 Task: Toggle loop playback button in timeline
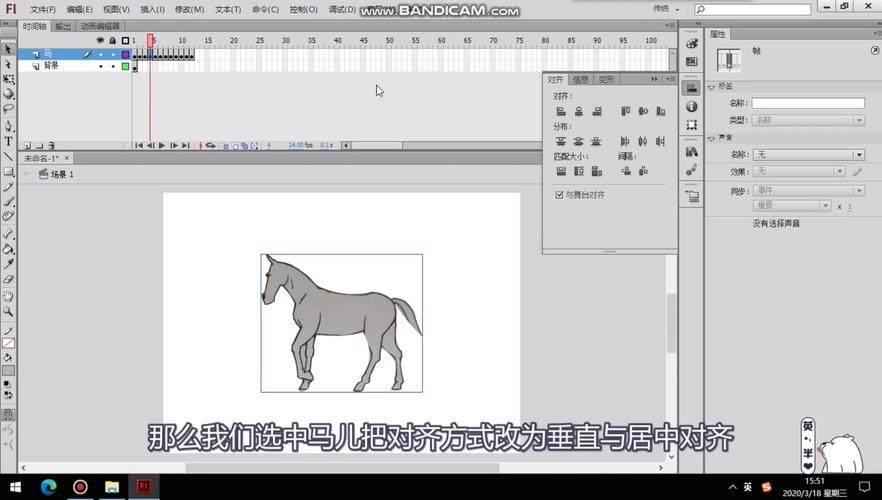coord(211,146)
